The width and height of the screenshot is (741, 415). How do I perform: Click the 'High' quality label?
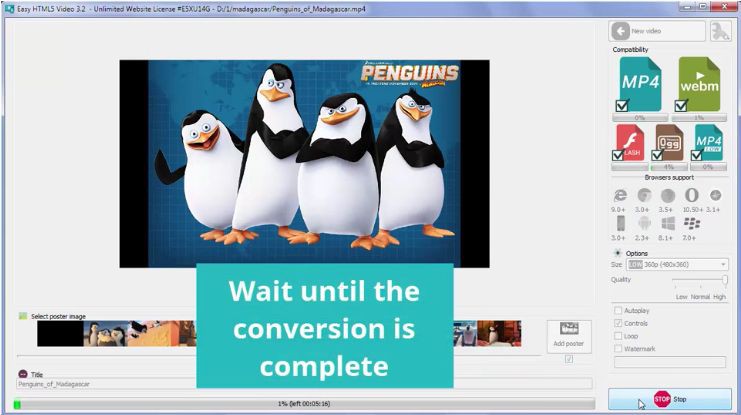tap(719, 297)
